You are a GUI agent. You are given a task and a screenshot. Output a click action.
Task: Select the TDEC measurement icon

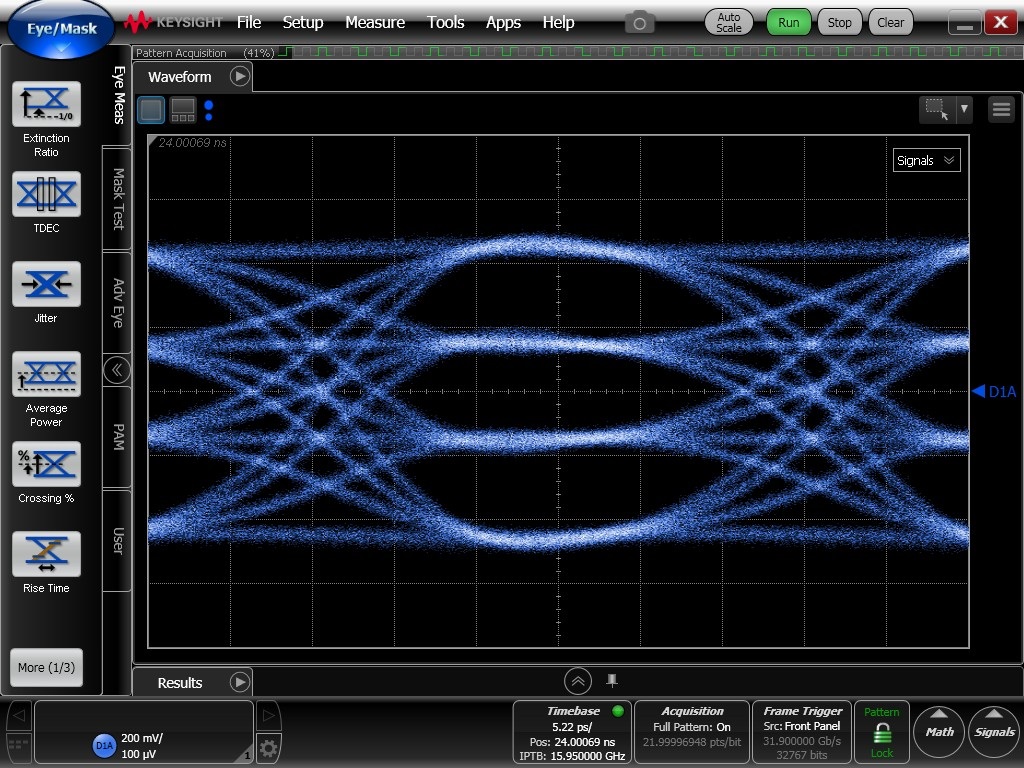tap(46, 194)
